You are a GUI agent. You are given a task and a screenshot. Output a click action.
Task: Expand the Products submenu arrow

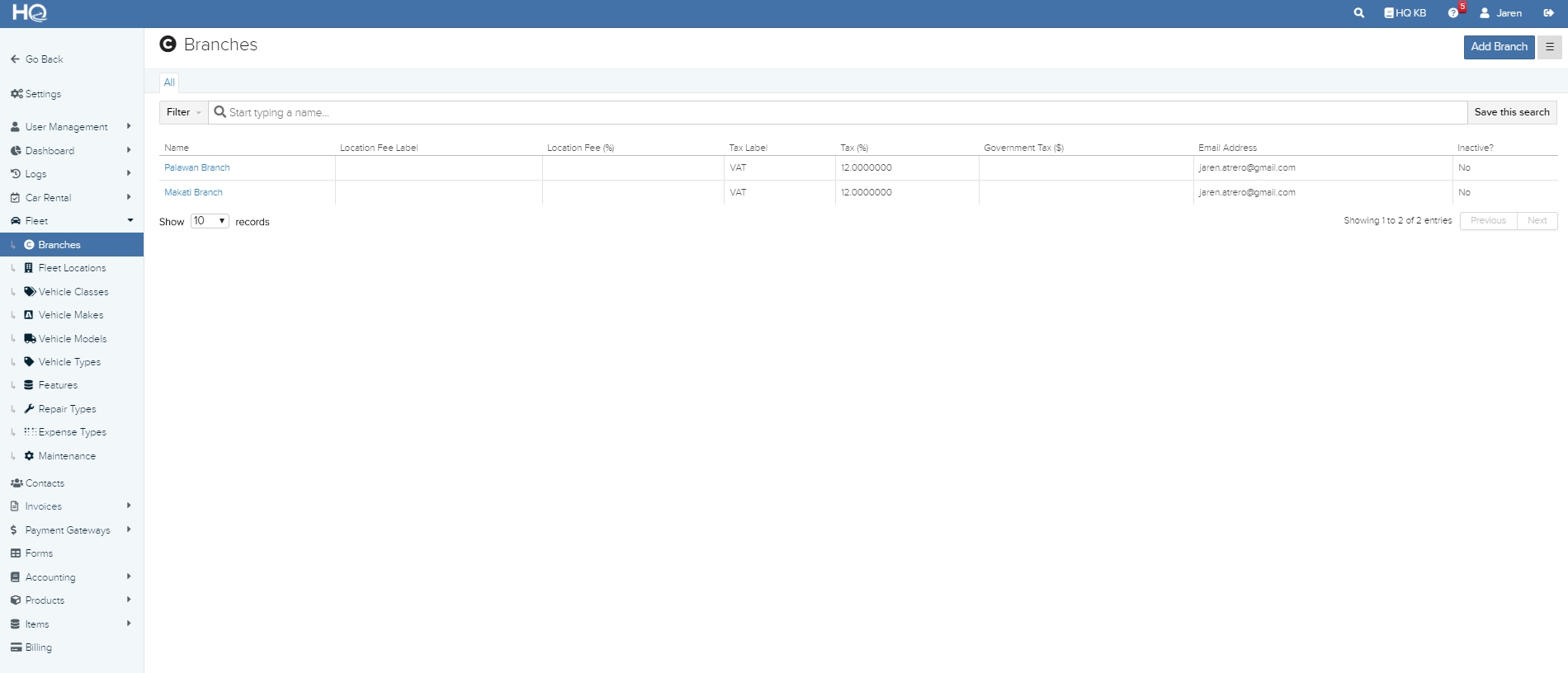pyautogui.click(x=129, y=600)
